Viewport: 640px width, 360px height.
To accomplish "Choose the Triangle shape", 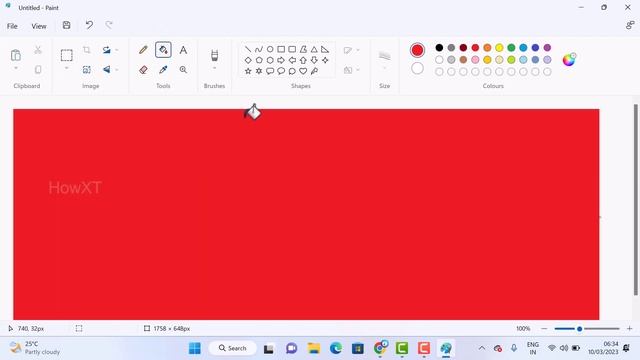I will 314,49.
